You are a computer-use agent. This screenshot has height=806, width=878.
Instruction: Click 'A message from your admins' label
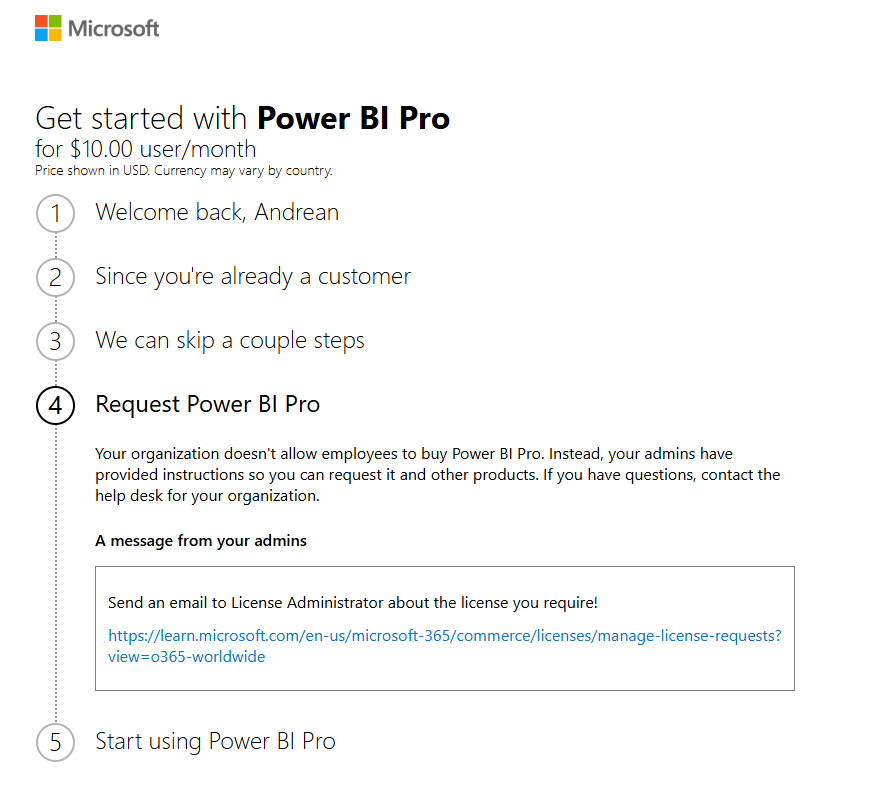[201, 541]
